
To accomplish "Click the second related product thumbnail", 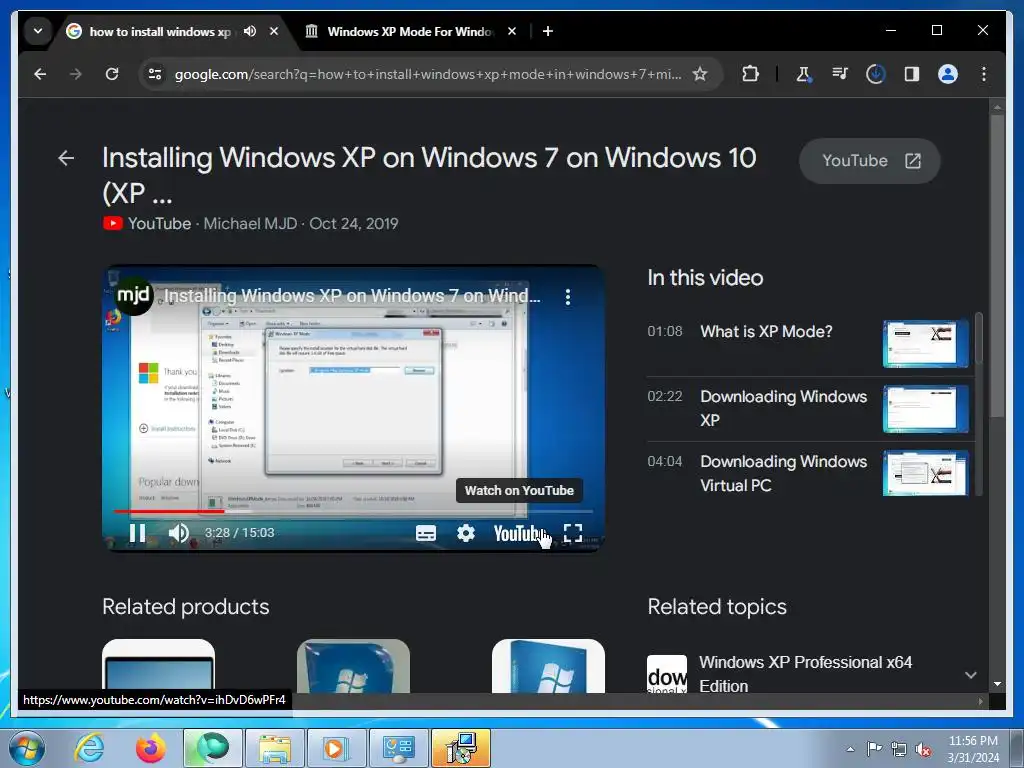I will pos(353,666).
